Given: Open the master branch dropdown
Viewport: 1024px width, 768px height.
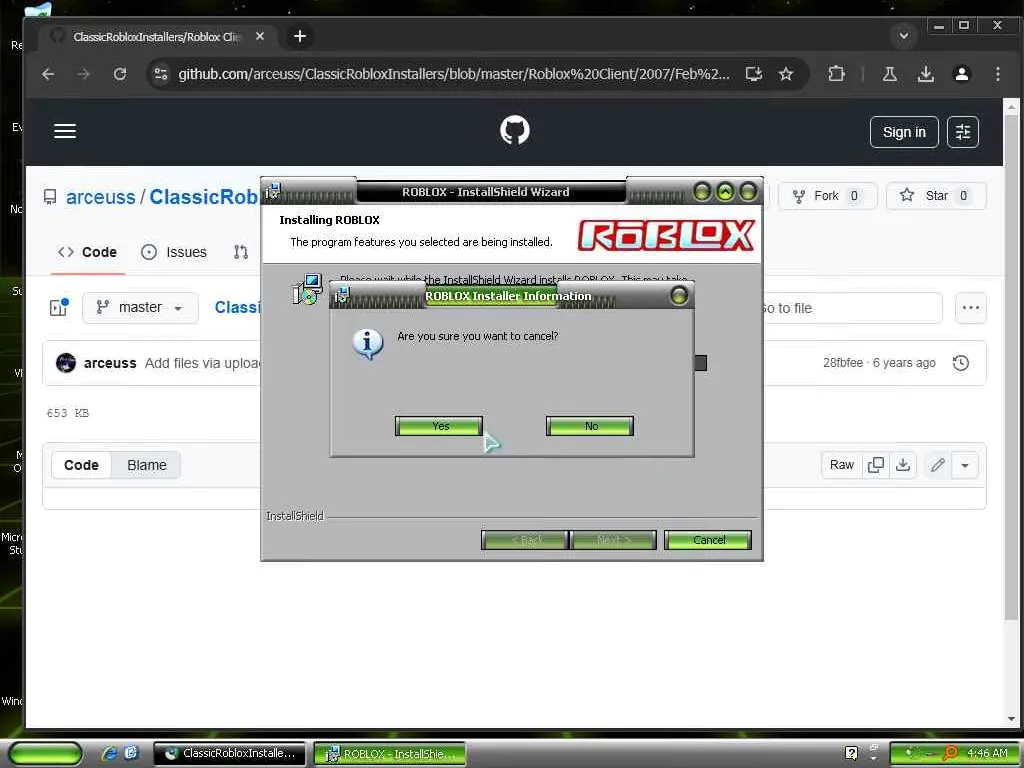Looking at the screenshot, I should click(140, 308).
